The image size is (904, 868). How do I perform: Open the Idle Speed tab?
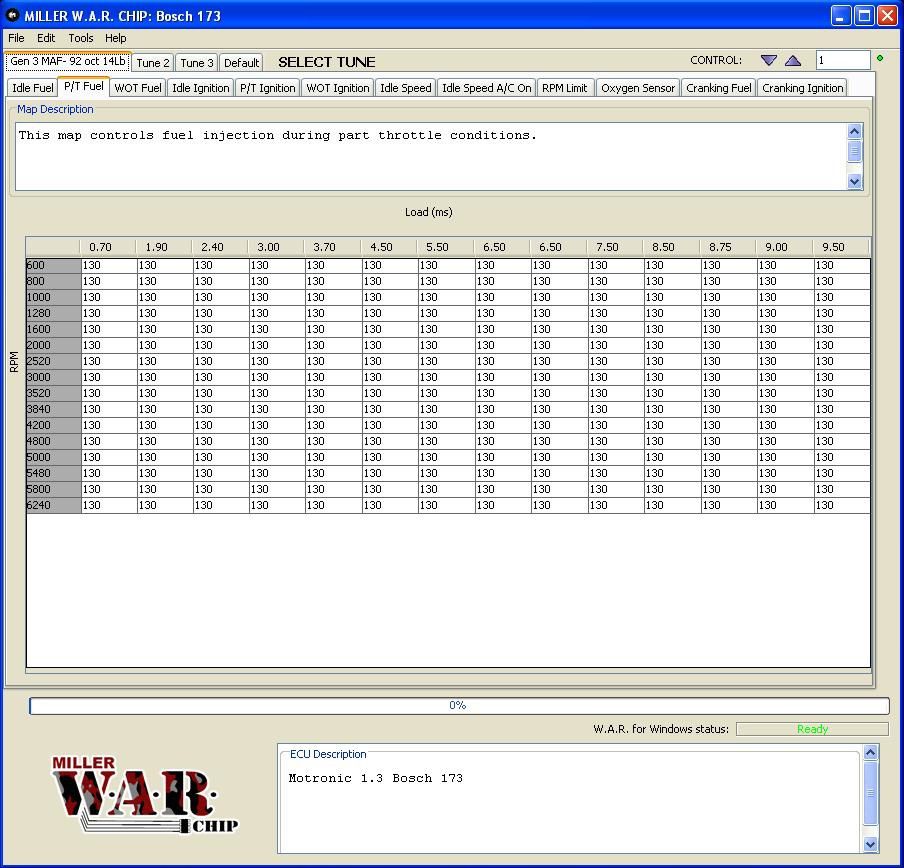tap(405, 88)
